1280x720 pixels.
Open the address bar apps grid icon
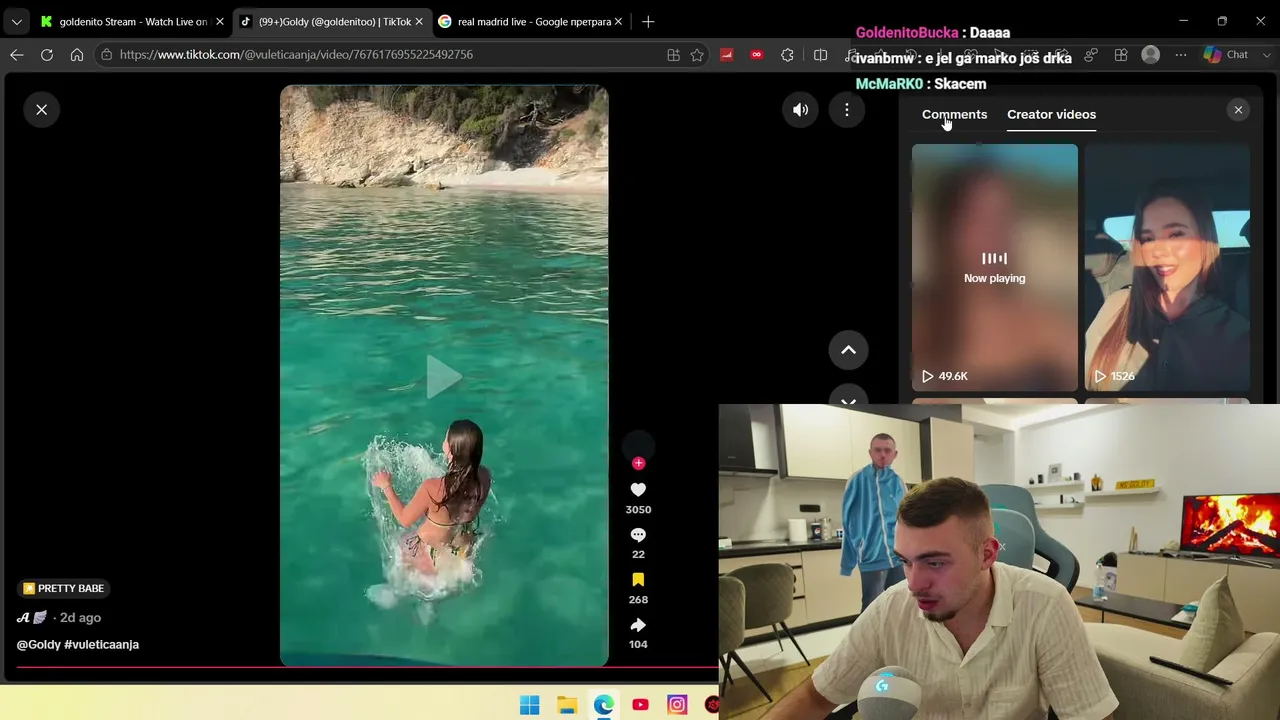(673, 55)
